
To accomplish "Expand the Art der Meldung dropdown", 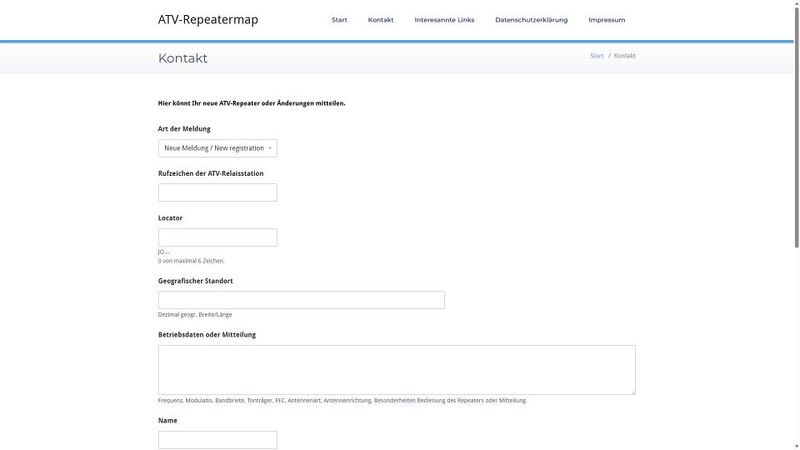I will pyautogui.click(x=217, y=148).
